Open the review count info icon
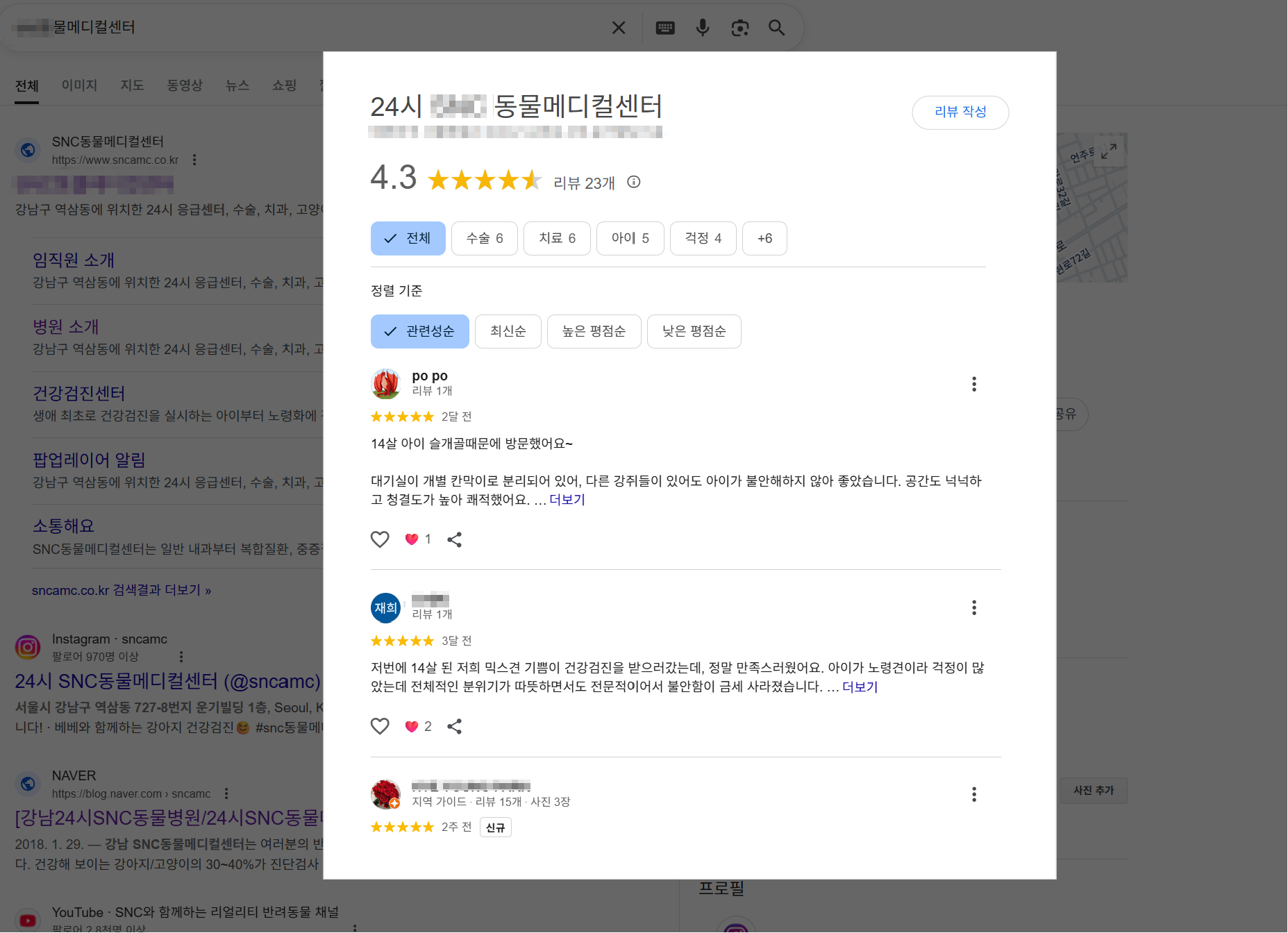 tap(633, 182)
